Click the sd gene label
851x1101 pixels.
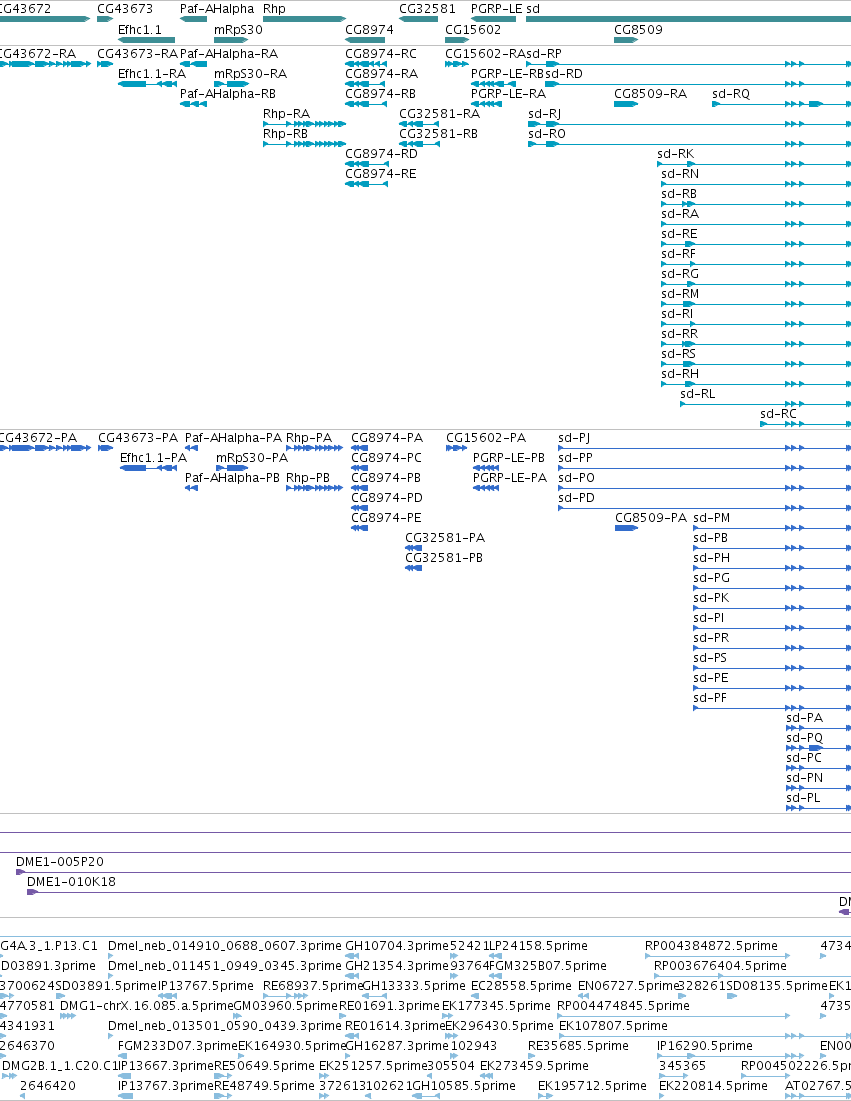(x=533, y=9)
